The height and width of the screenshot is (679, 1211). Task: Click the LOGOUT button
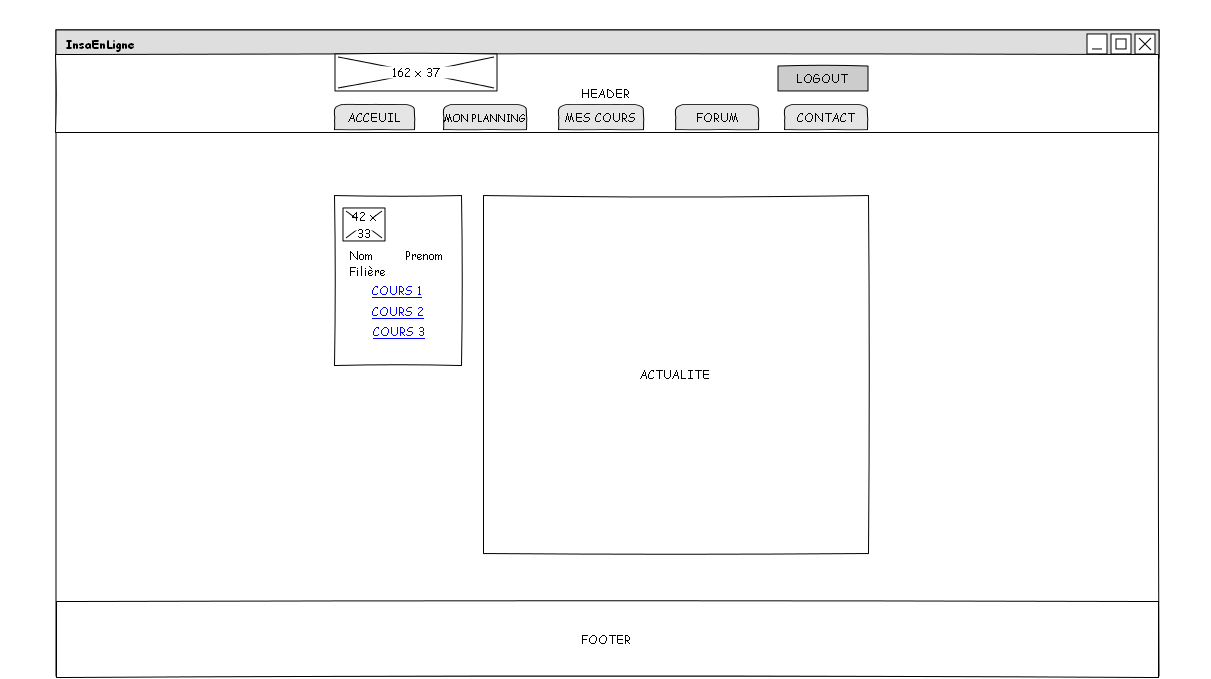tap(822, 79)
